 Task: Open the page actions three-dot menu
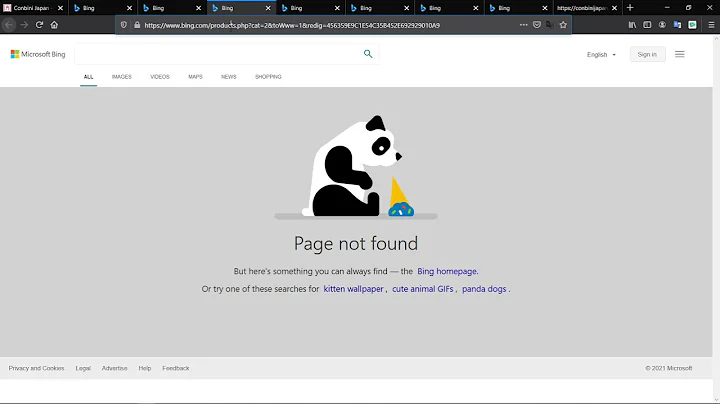point(523,25)
